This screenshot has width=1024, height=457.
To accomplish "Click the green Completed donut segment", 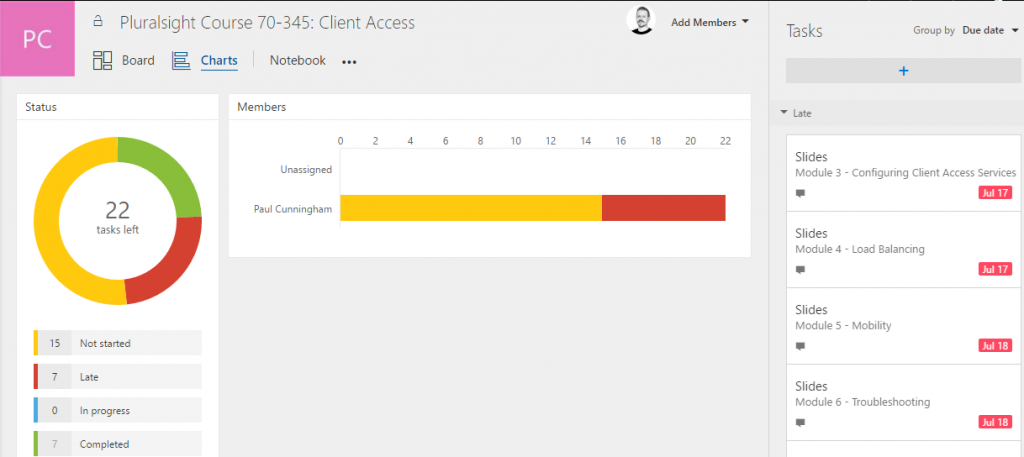I will tap(169, 169).
